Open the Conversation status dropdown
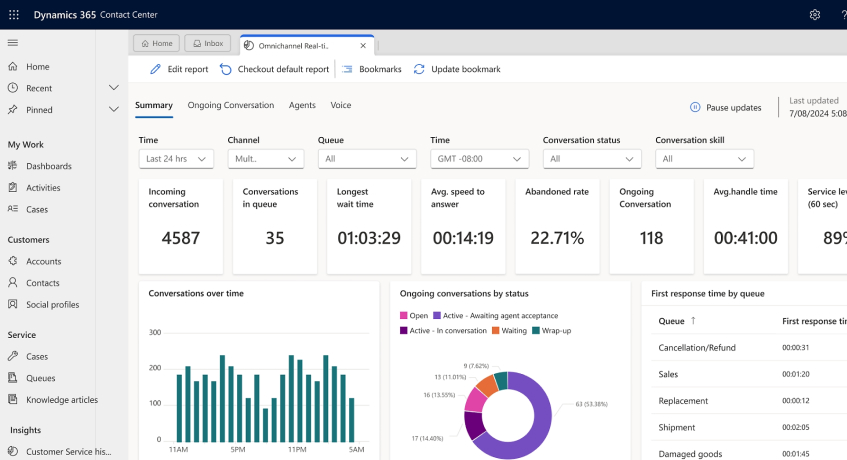Screen dimensions: 847x460 (592, 158)
